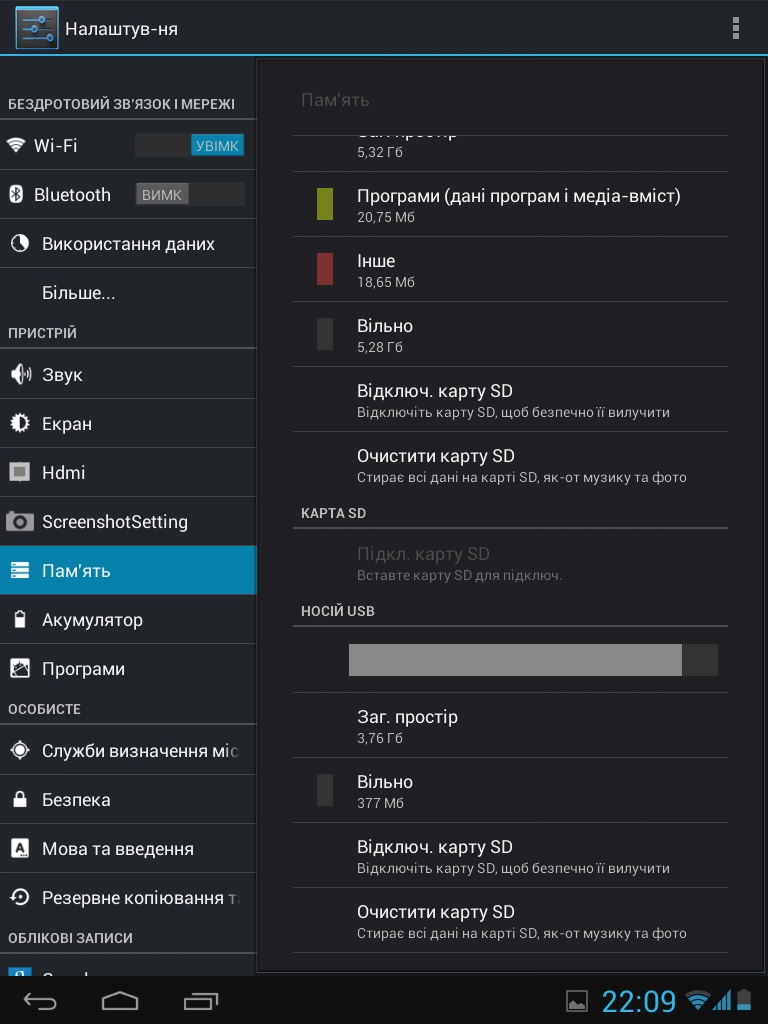Turn off the Wi-Fi switch
Screen dimensions: 768x1024
click(x=190, y=145)
